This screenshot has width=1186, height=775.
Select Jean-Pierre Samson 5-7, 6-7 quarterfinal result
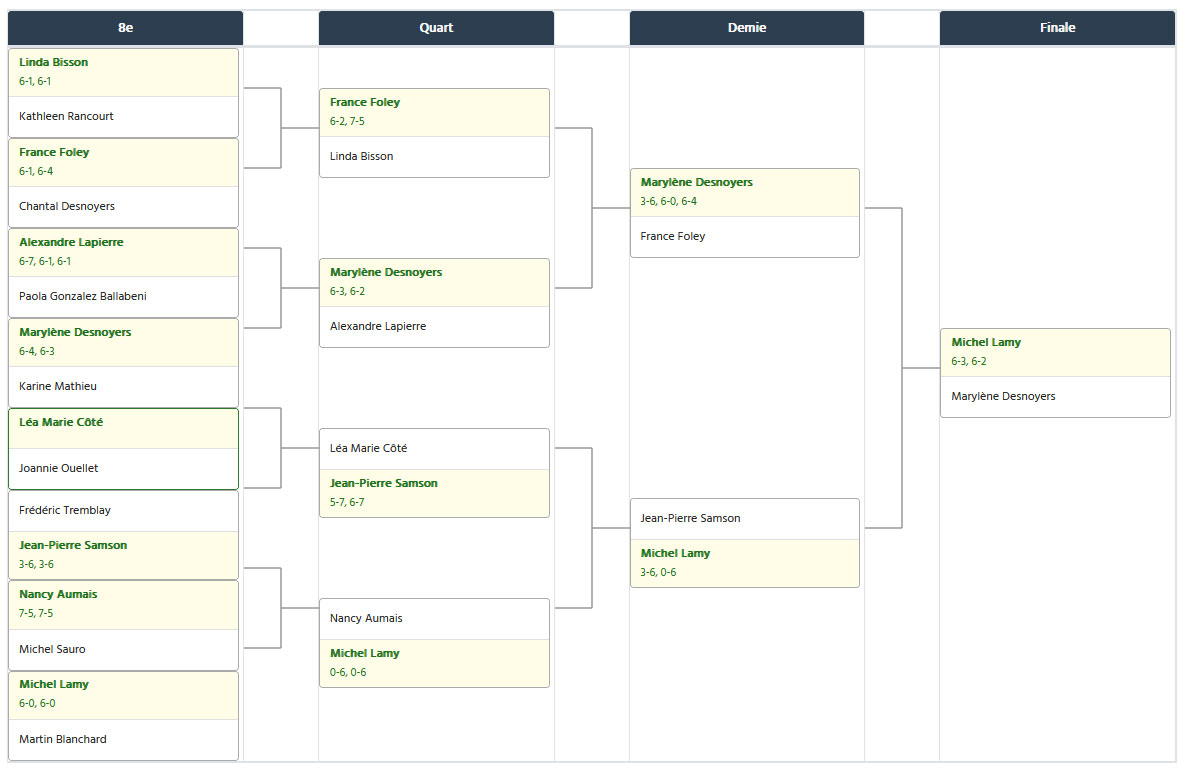pos(434,493)
